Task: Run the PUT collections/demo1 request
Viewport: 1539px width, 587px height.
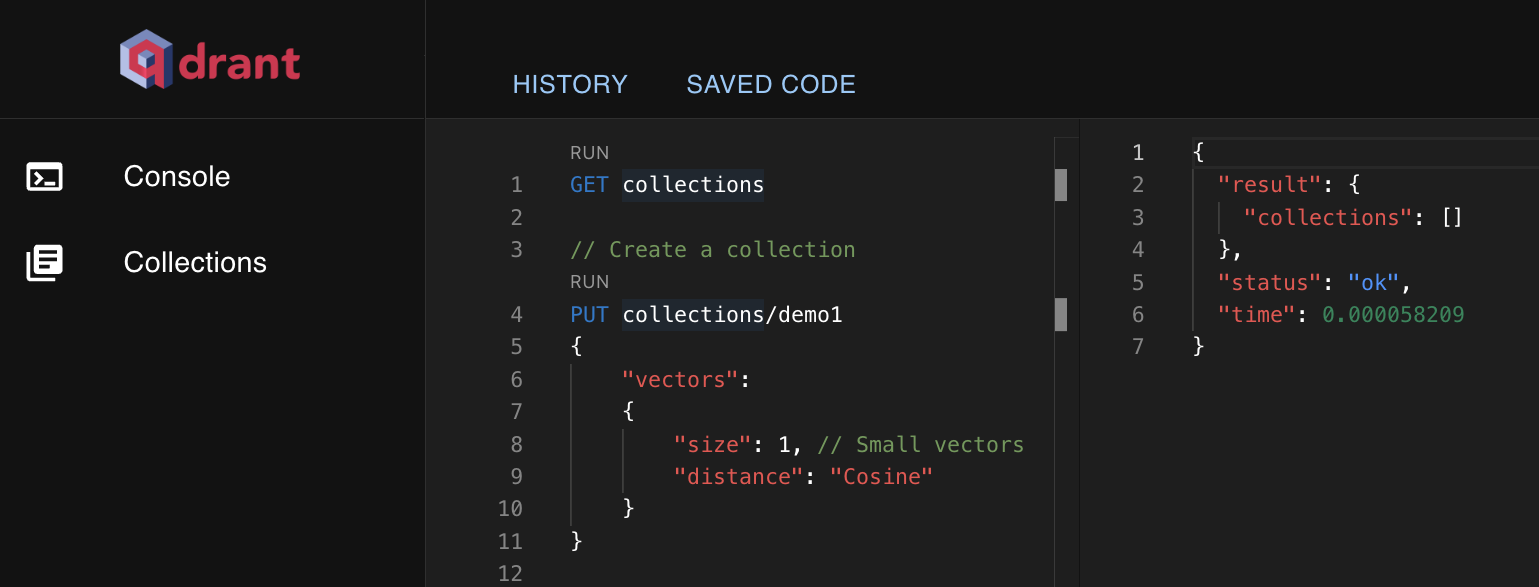Action: pos(589,281)
